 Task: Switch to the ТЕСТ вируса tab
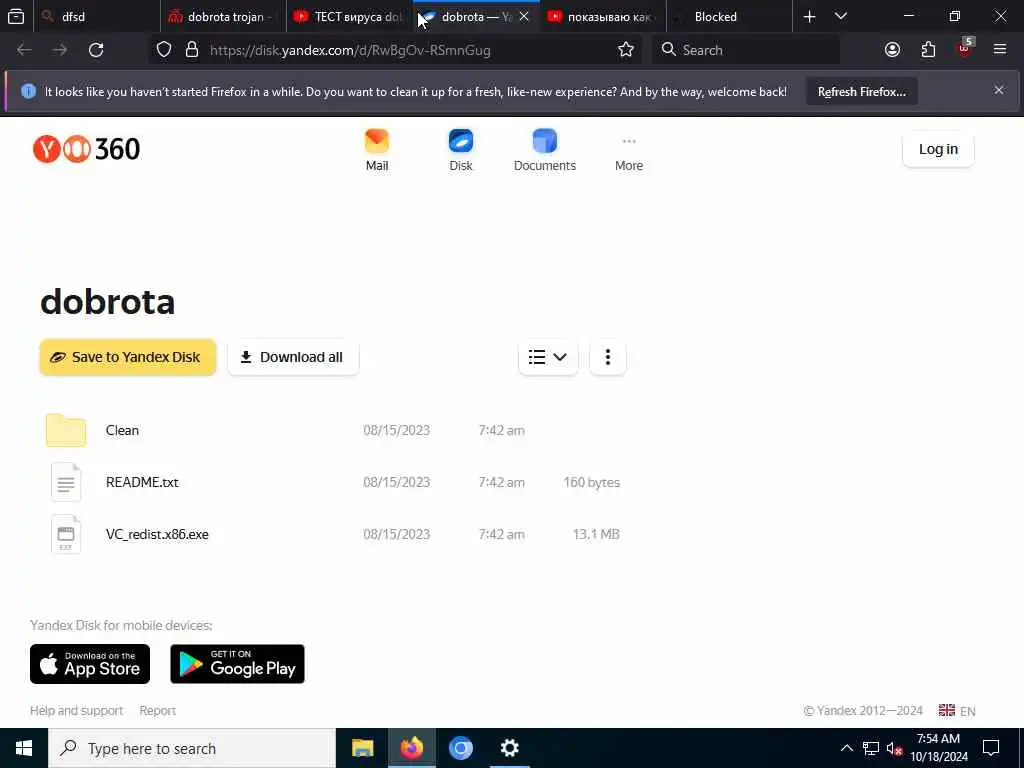tap(349, 17)
